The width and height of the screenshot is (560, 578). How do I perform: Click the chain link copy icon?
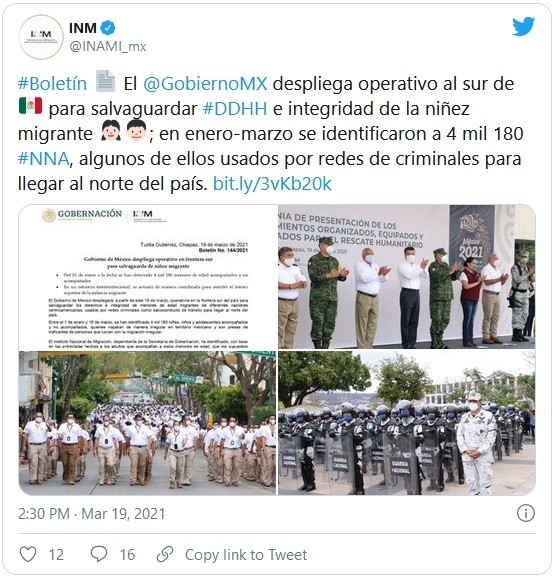tap(165, 554)
